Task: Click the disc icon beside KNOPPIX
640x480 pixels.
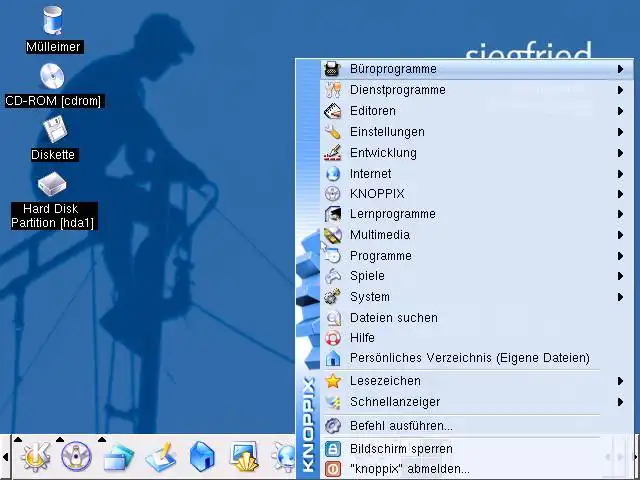Action: pyautogui.click(x=333, y=194)
